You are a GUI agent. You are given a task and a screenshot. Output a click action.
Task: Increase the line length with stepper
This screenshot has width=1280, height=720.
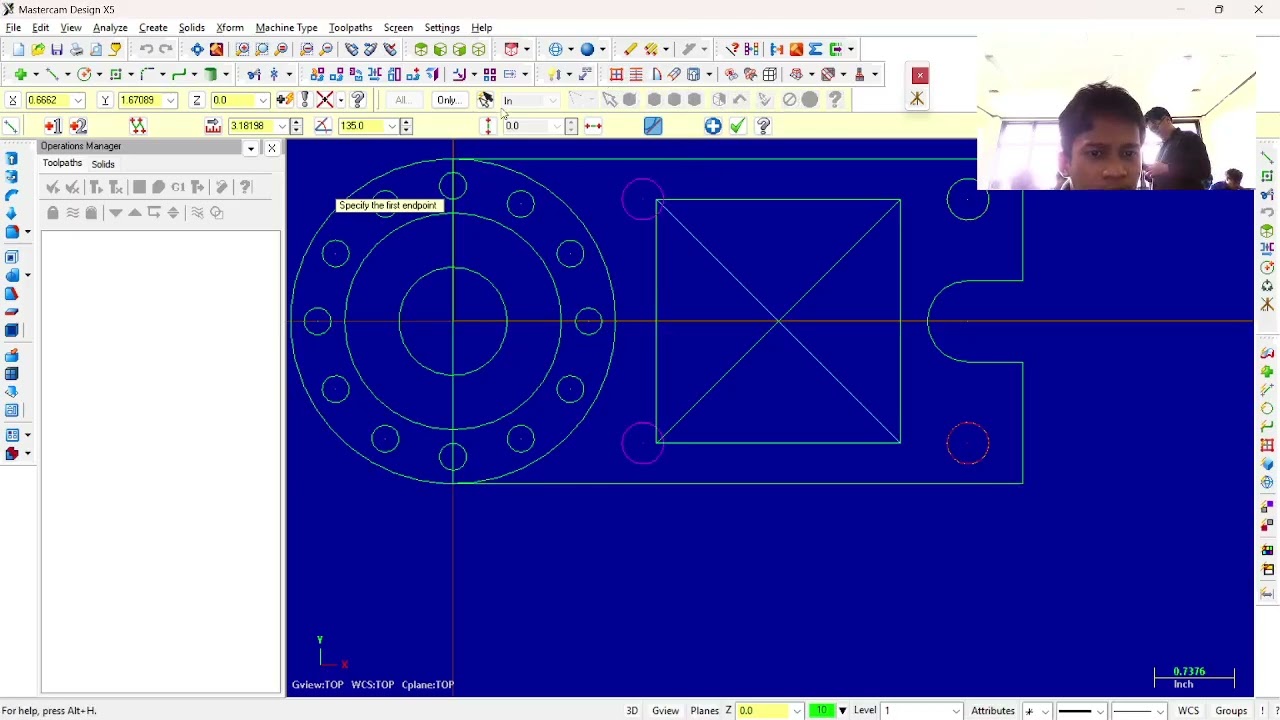[296, 122]
